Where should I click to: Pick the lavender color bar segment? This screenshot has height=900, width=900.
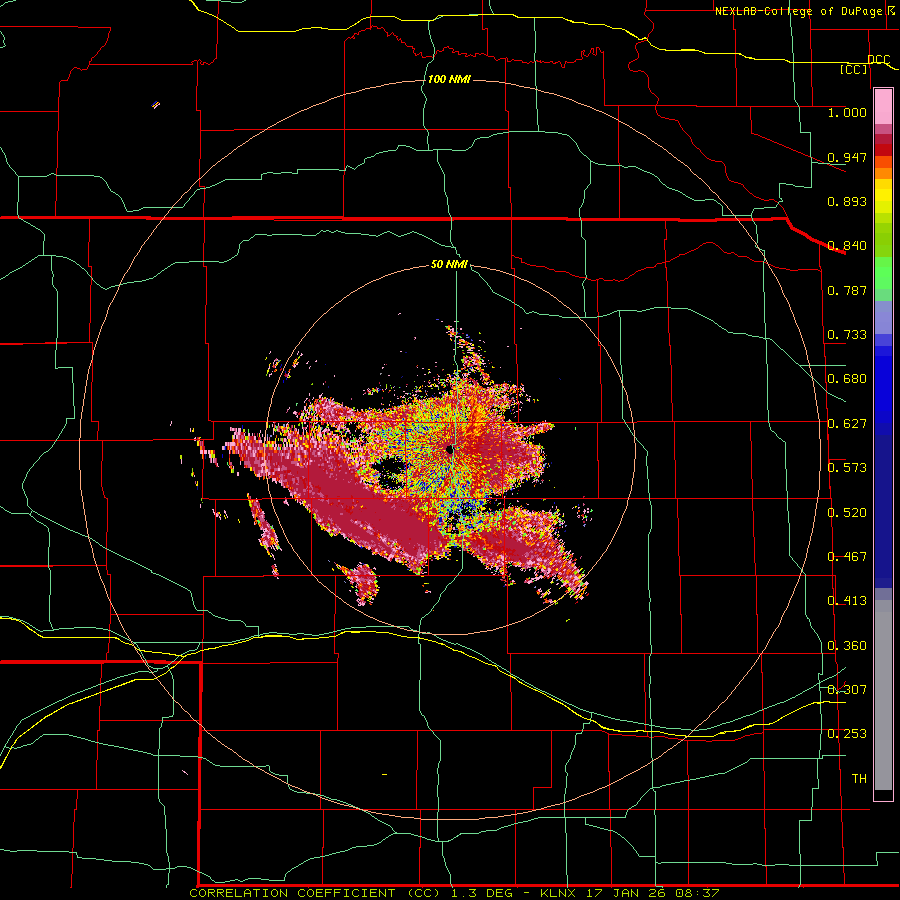883,318
